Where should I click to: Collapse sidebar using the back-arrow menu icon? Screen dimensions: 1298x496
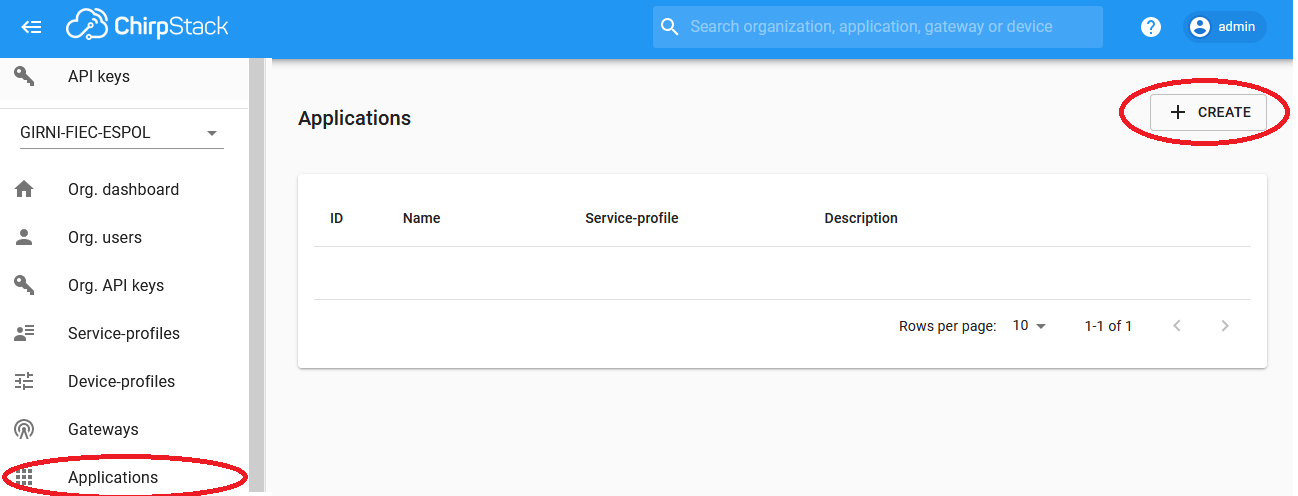pyautogui.click(x=31, y=27)
